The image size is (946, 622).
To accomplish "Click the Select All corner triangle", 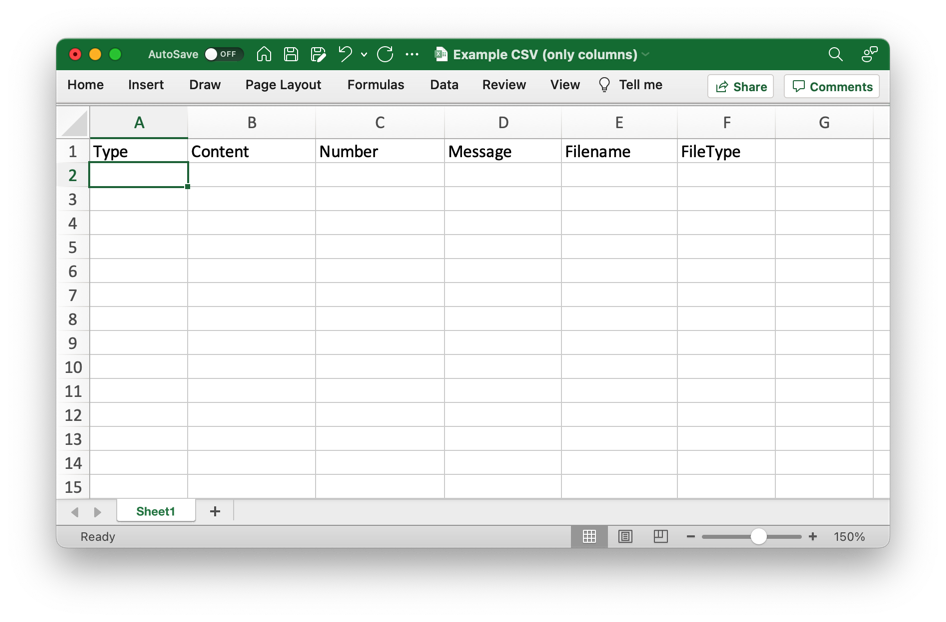I will (x=74, y=123).
